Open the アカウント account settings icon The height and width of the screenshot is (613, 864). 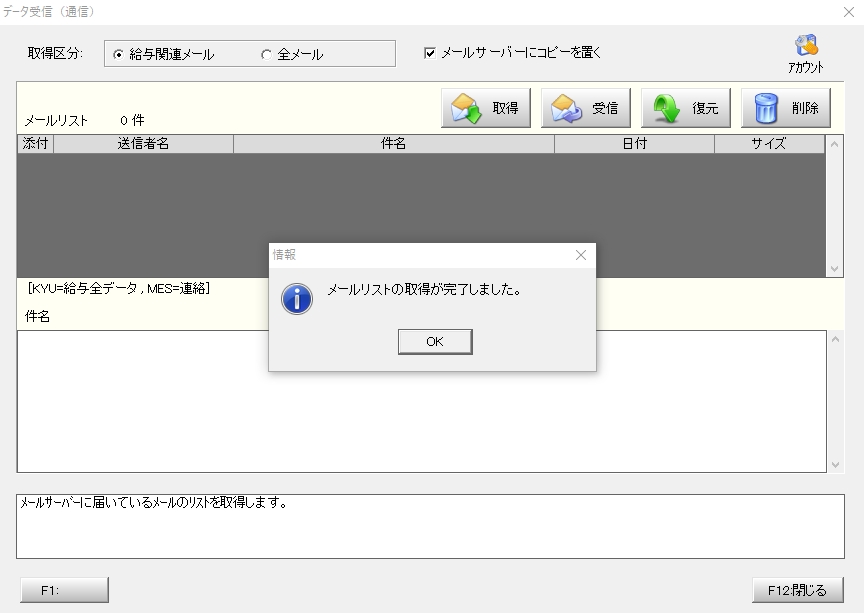(x=806, y=54)
